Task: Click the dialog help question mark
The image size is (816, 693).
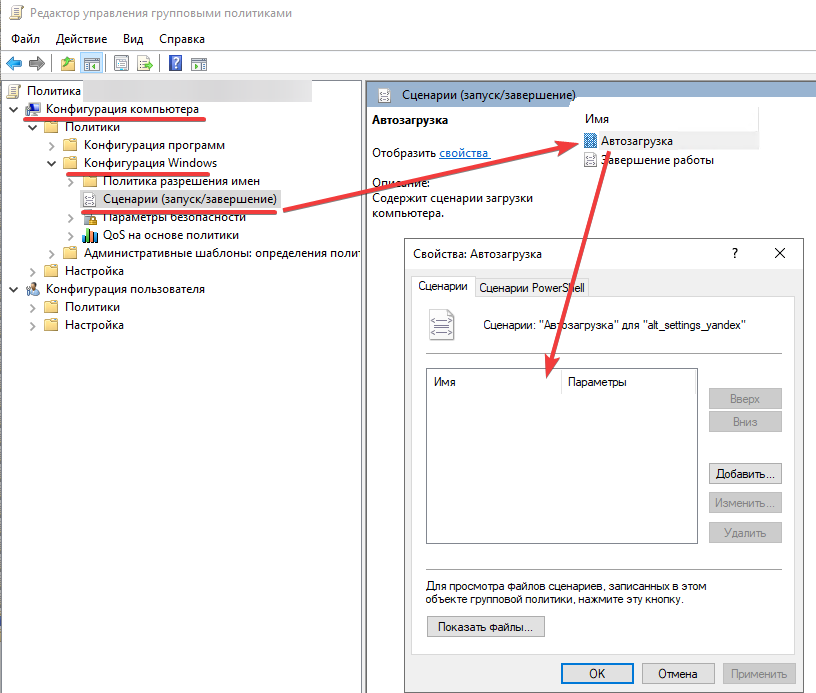Action: pos(735,253)
